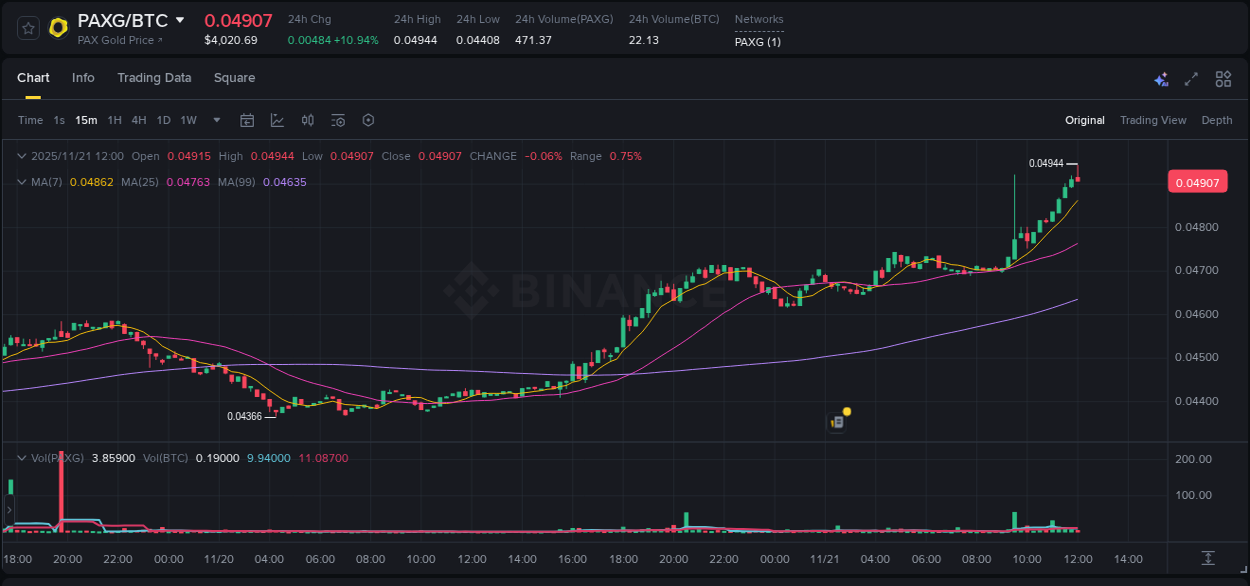Click the red 0.04907 last-price label
The image size is (1250, 586).
pyautogui.click(x=1197, y=181)
